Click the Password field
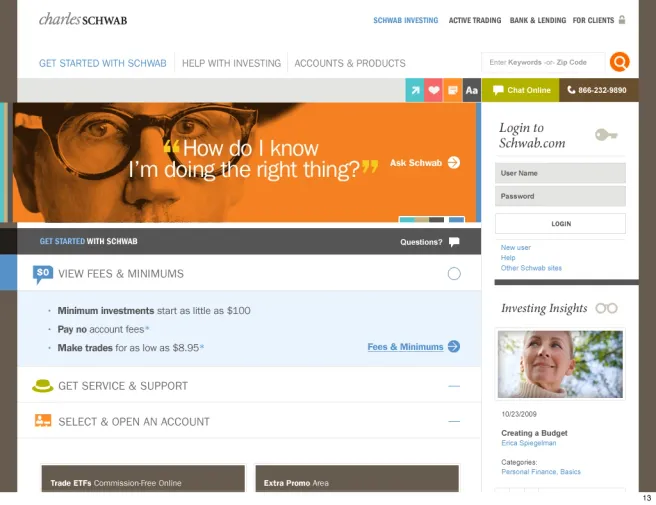Viewport: 656px width, 505px height. (x=560, y=196)
